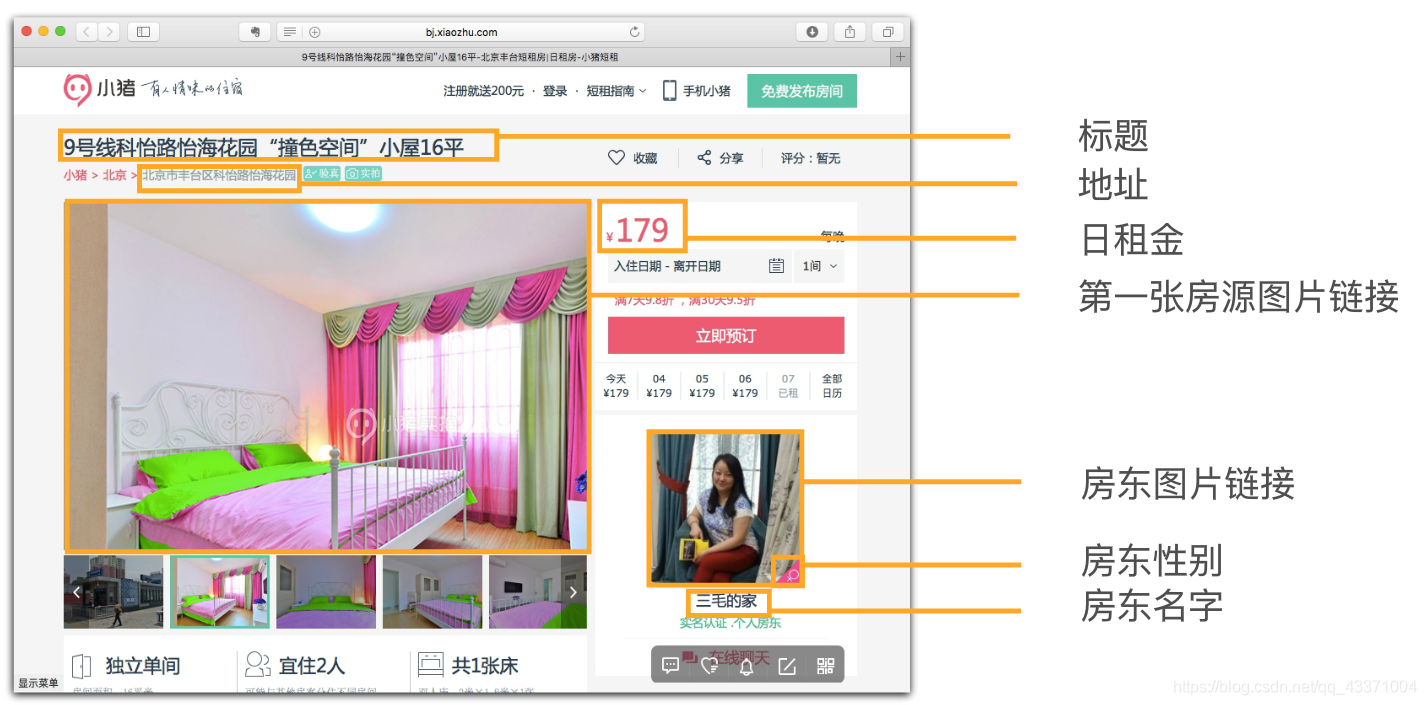Click 免费发布房间 button
This screenshot has height=705, width=1426.
[x=802, y=91]
